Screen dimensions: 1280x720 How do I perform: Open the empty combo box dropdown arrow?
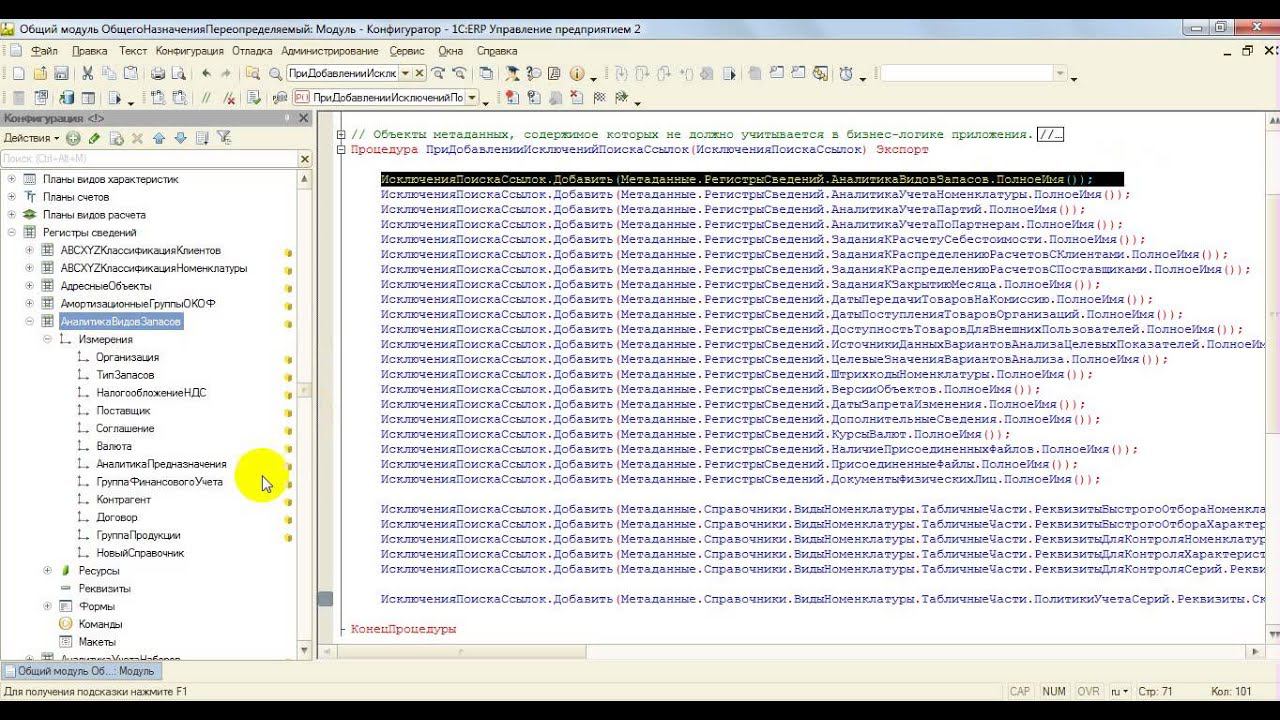tap(1060, 73)
